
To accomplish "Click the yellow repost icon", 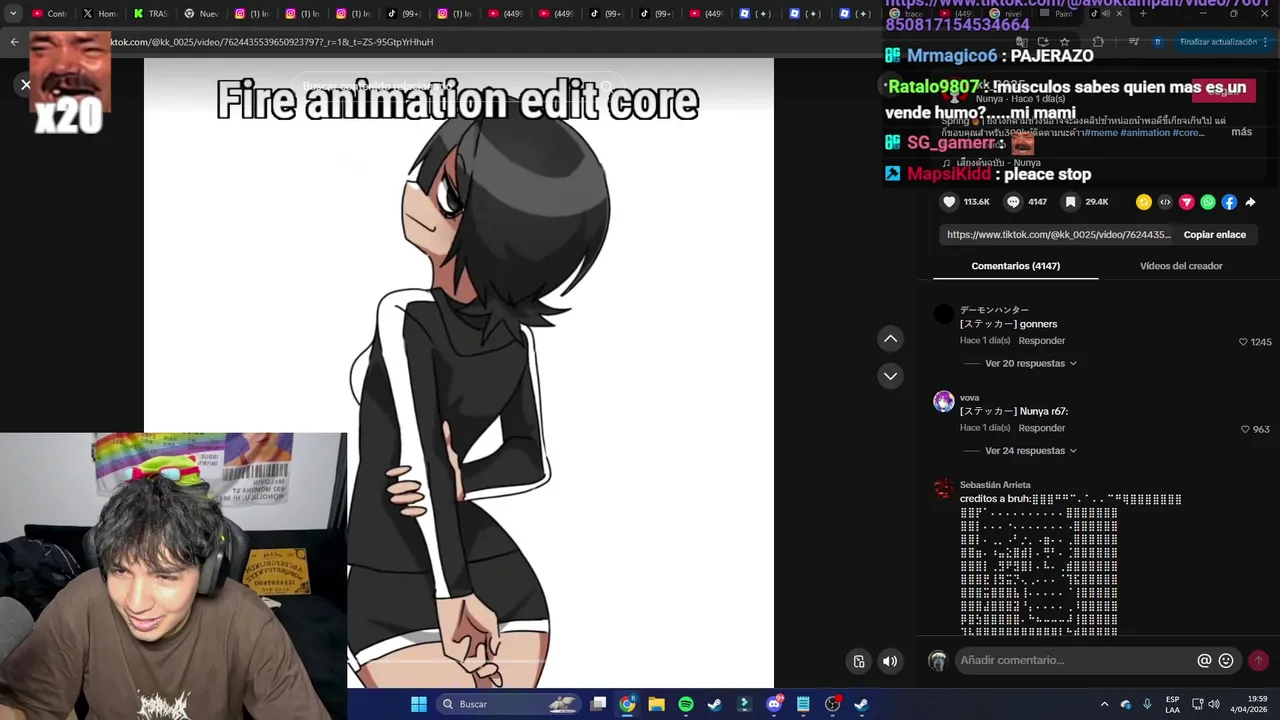I will (x=1144, y=202).
